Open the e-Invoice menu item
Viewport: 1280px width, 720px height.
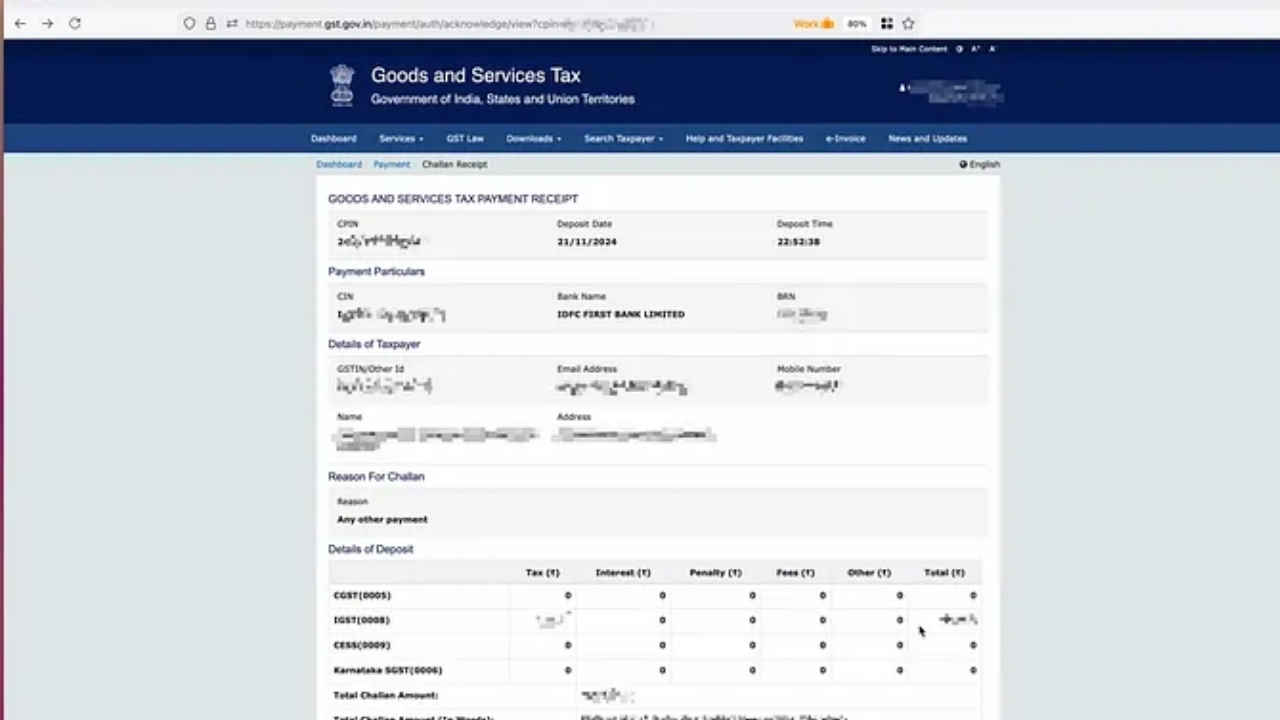(x=845, y=139)
